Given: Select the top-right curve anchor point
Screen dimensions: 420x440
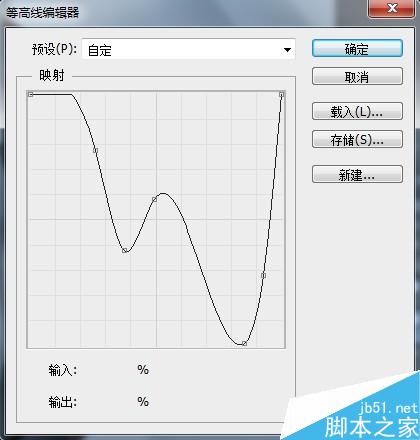Looking at the screenshot, I should [281, 95].
